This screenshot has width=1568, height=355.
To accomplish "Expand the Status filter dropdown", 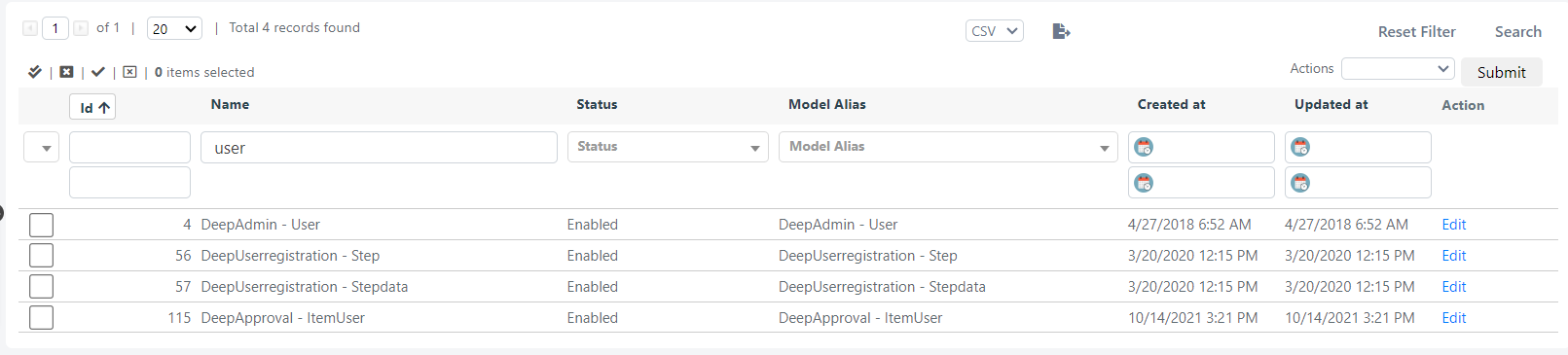I will coord(668,147).
